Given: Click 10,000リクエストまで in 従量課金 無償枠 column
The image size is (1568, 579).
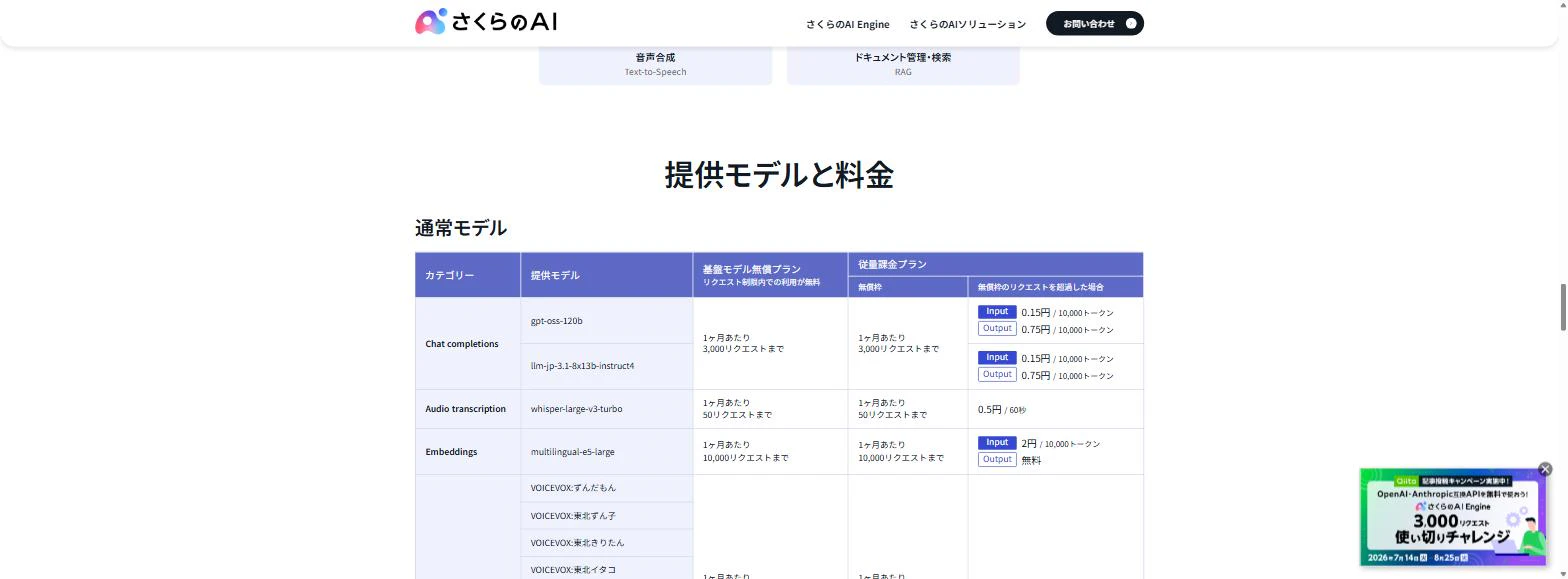Looking at the screenshot, I should click(901, 458).
